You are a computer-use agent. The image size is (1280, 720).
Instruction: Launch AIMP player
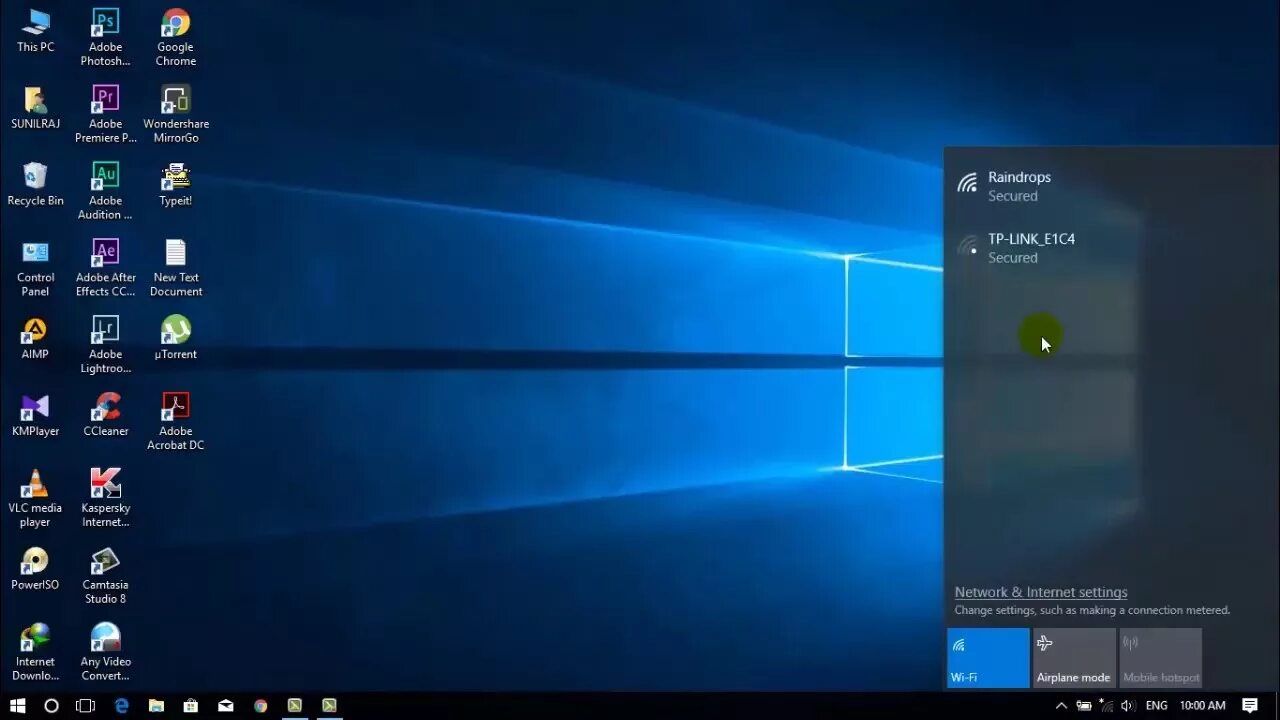(35, 338)
